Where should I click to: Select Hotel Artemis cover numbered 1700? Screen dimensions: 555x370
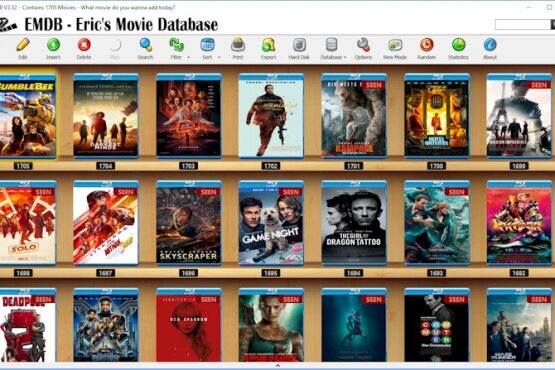(437, 116)
